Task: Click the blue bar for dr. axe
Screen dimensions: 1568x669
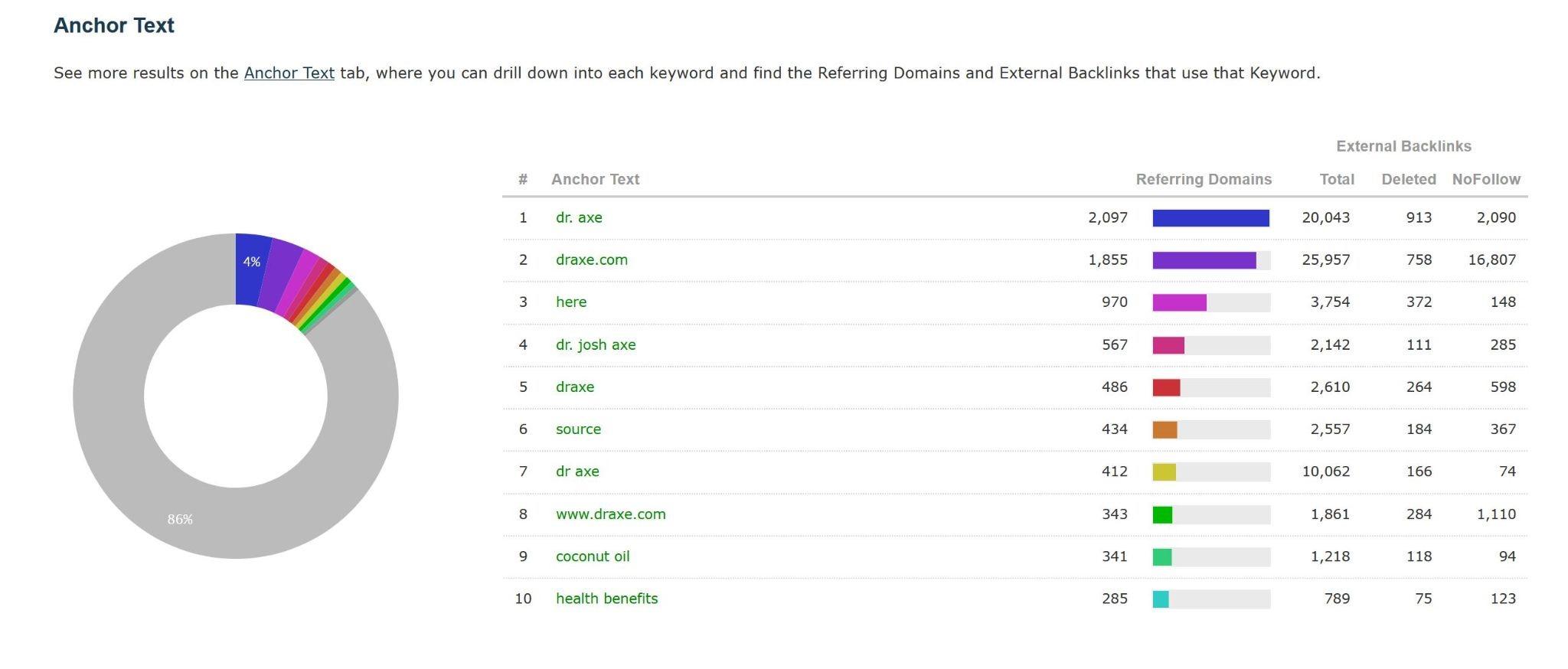Action: pos(1211,218)
